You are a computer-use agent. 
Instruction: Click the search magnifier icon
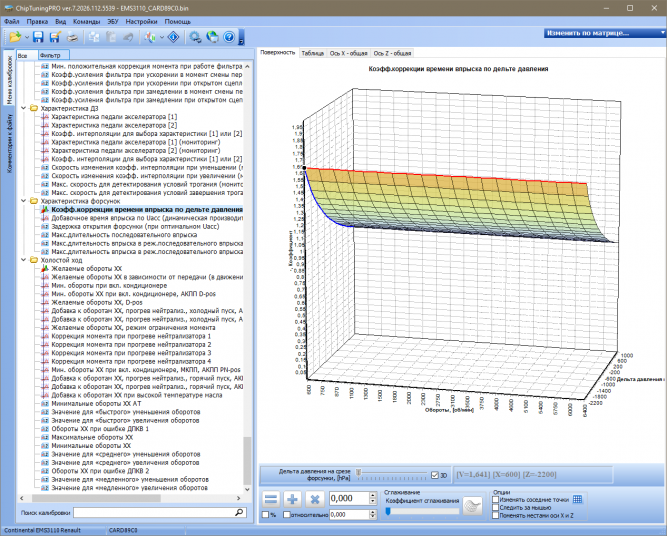[x=239, y=512]
